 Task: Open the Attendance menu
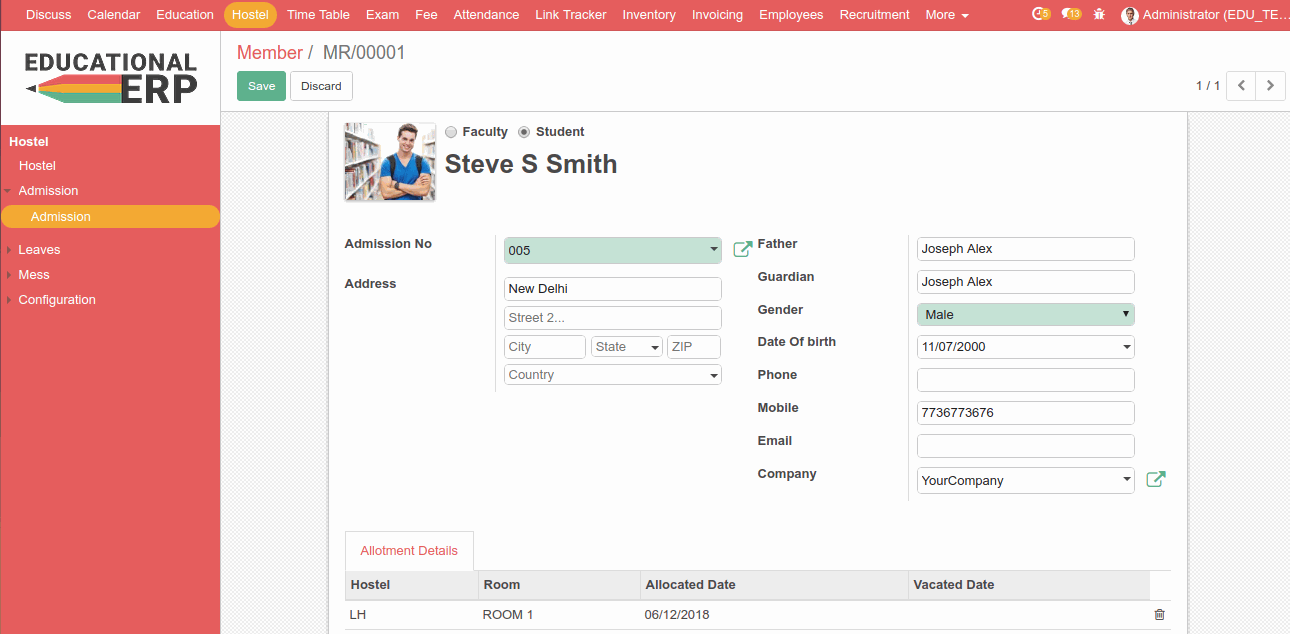[486, 15]
